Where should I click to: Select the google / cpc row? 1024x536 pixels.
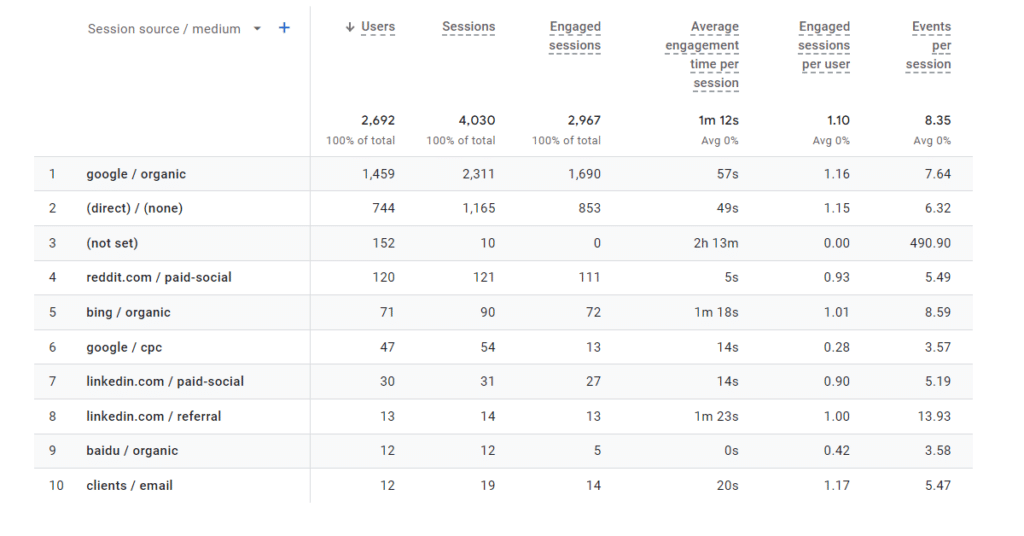coord(124,347)
